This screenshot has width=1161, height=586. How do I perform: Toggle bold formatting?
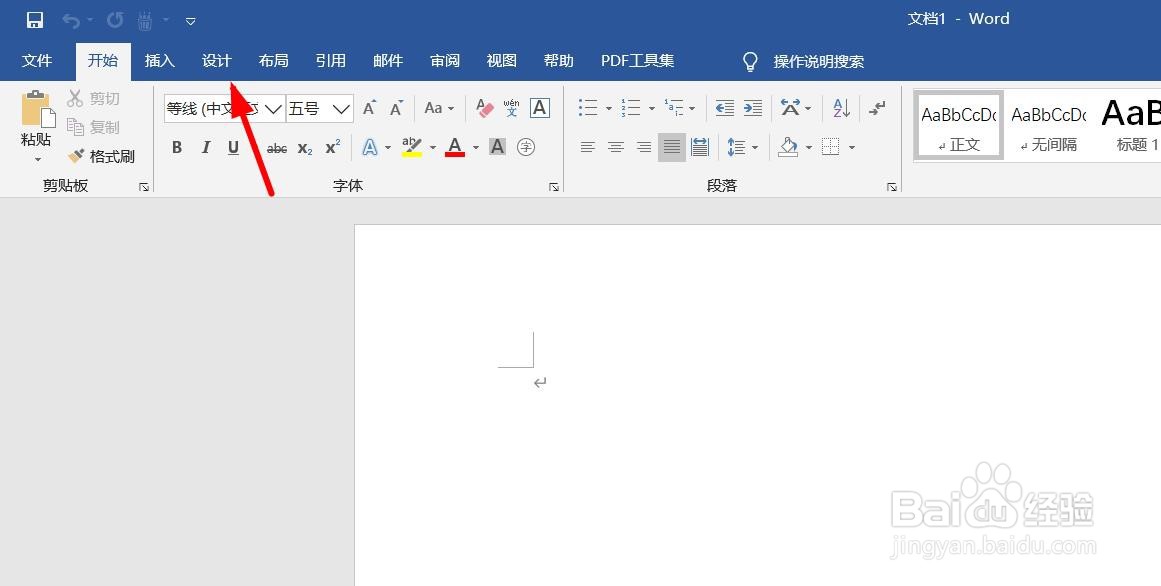coord(177,147)
